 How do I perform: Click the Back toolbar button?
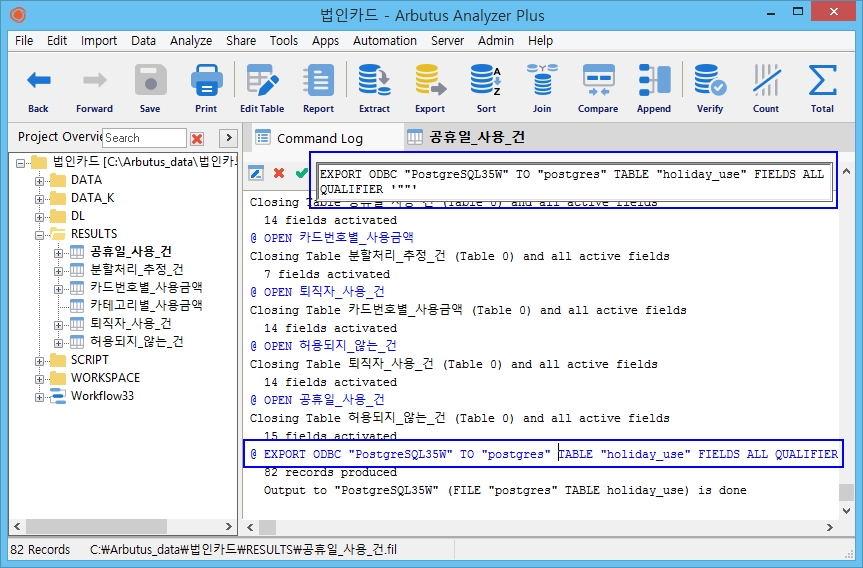coord(39,88)
